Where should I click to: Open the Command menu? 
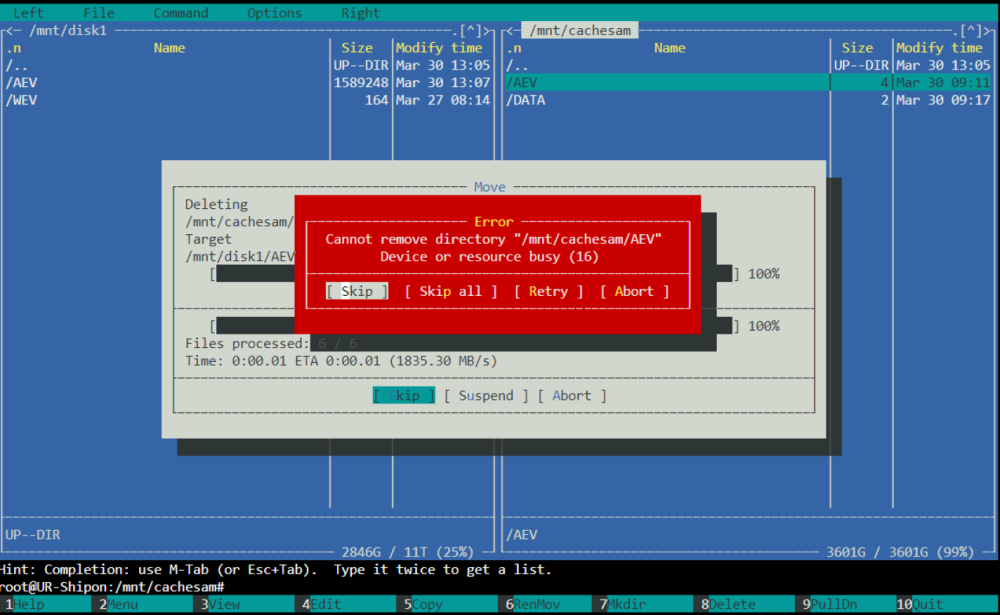pyautogui.click(x=180, y=13)
